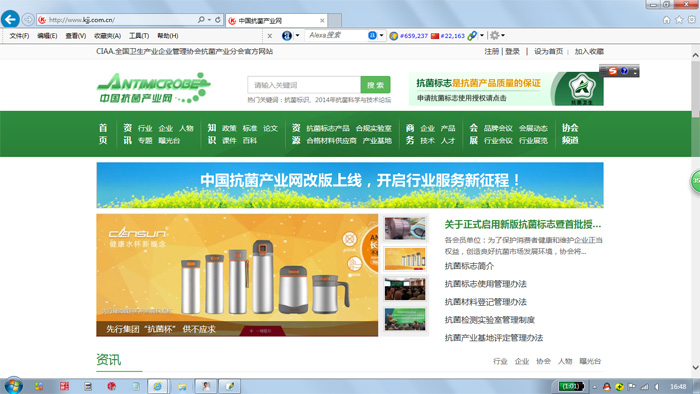The width and height of the screenshot is (700, 394).
Task: Open the favorites star icon
Action: [679, 20]
